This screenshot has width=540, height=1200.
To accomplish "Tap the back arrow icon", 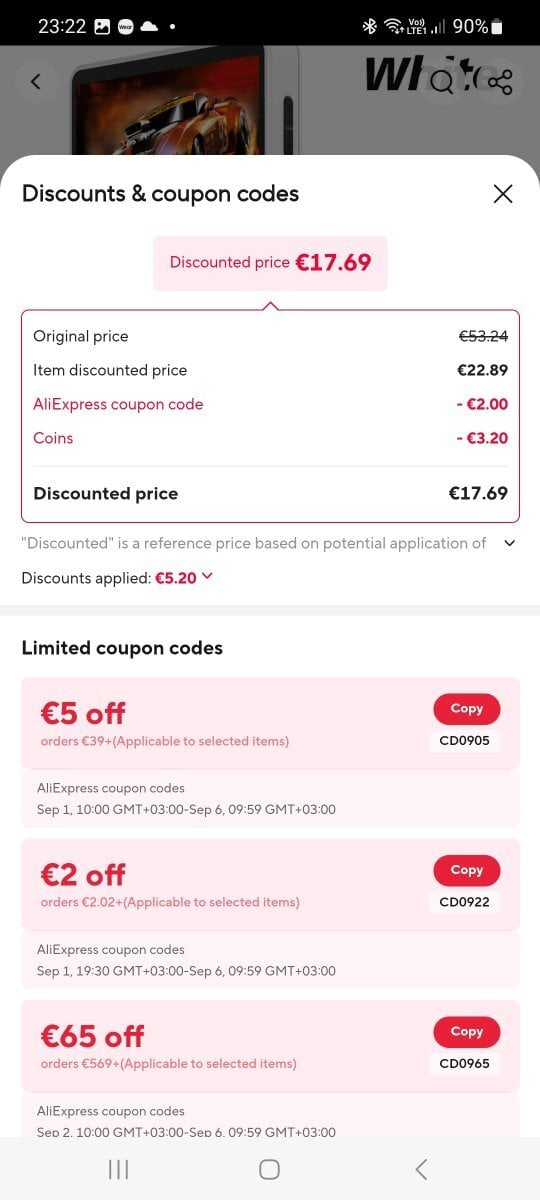I will pos(36,82).
